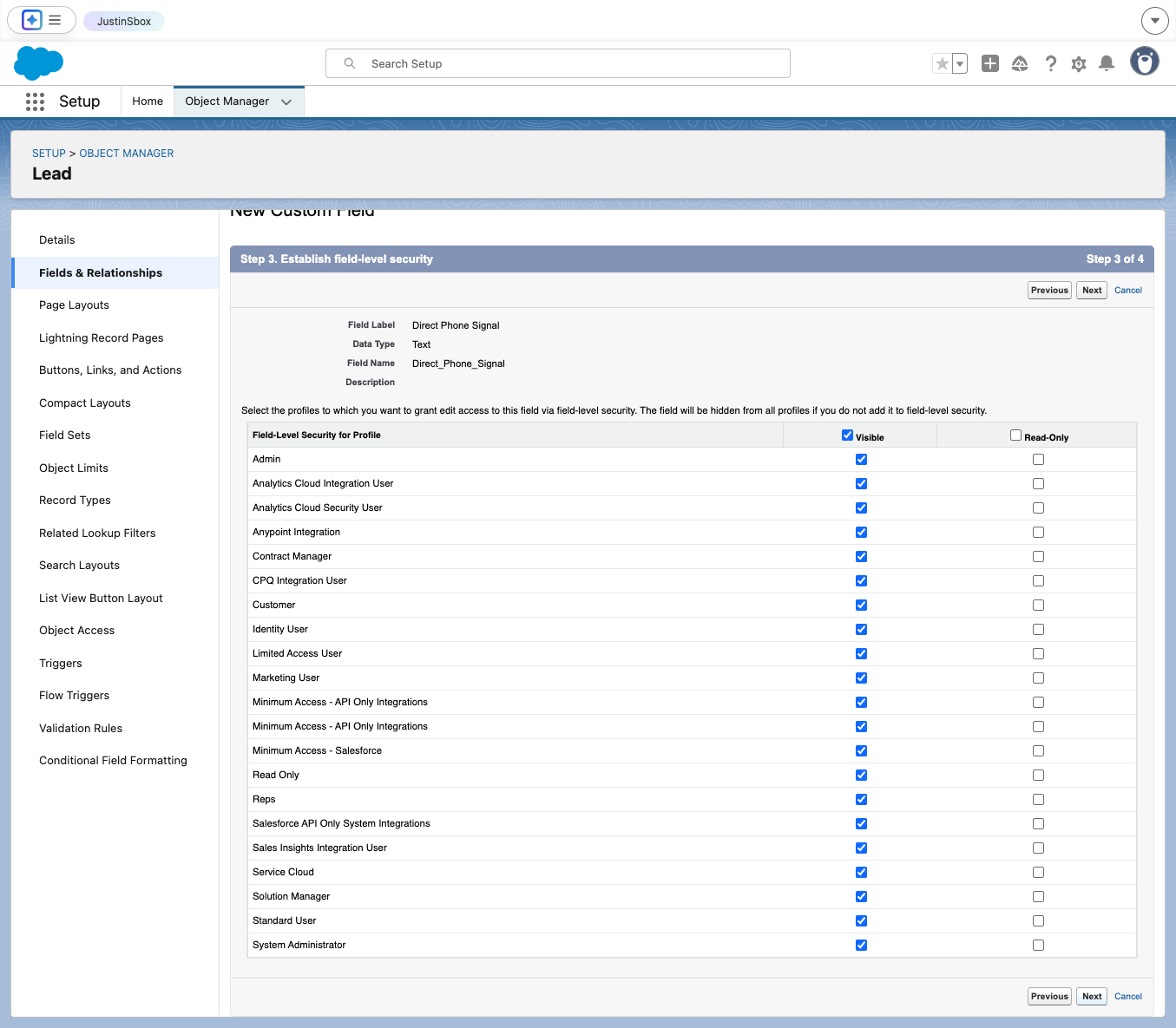Screen dimensions: 1176x1028
Task: Follow the SETUP breadcrumb link
Action: 49,154
